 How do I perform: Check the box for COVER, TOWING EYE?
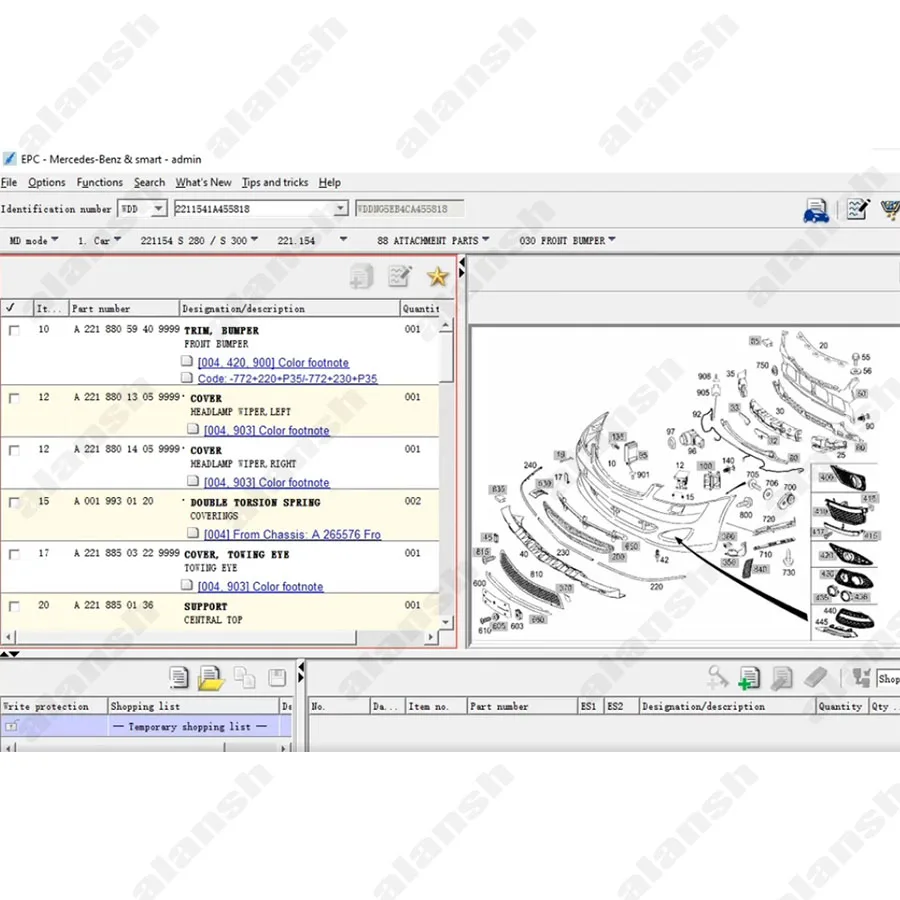click(14, 554)
